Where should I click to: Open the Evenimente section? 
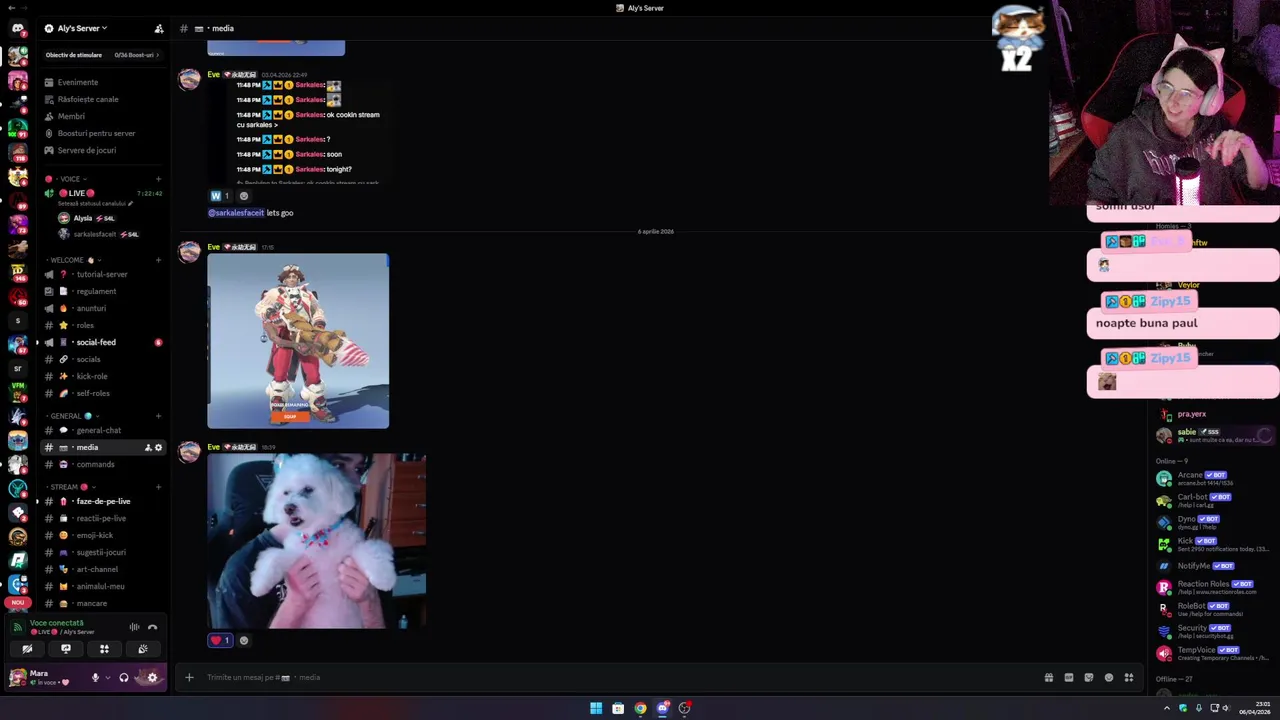[x=78, y=82]
